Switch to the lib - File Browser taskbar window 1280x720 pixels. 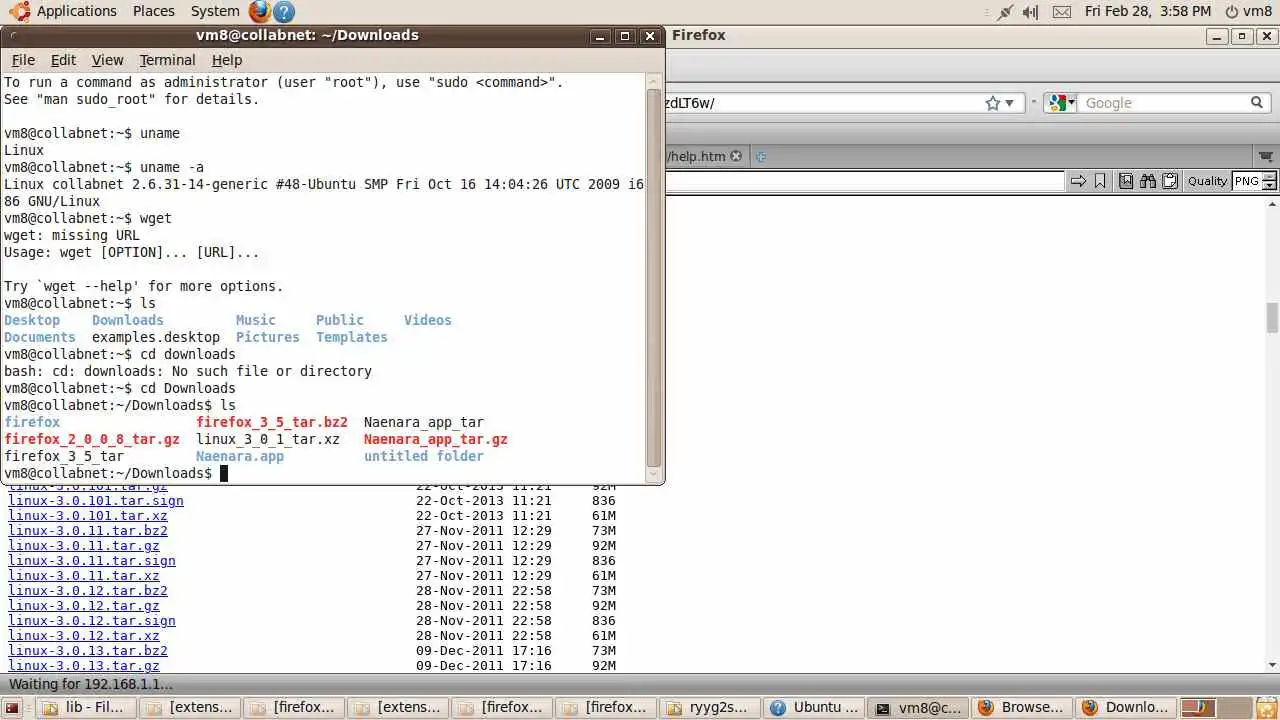pyautogui.click(x=85, y=707)
